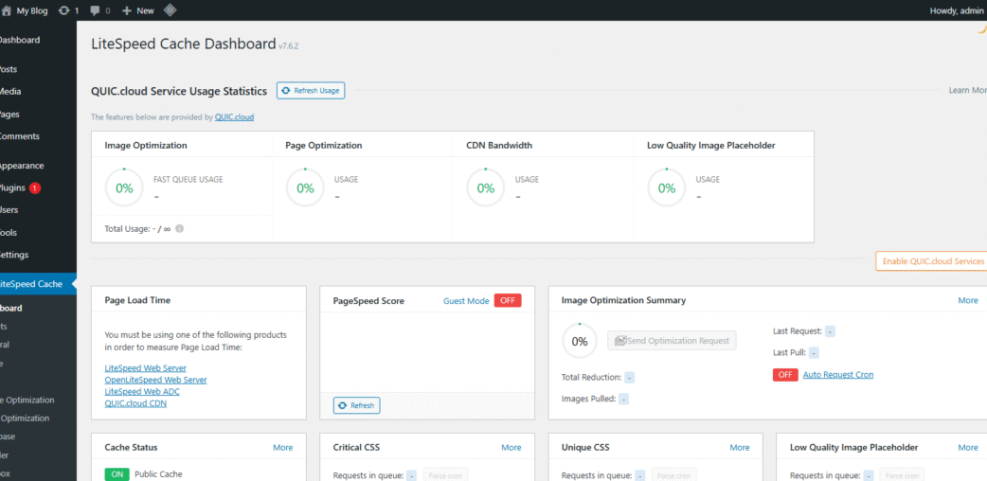Open My Blog home icon in admin bar
Viewport: 987px width, 481px height.
[x=6, y=11]
